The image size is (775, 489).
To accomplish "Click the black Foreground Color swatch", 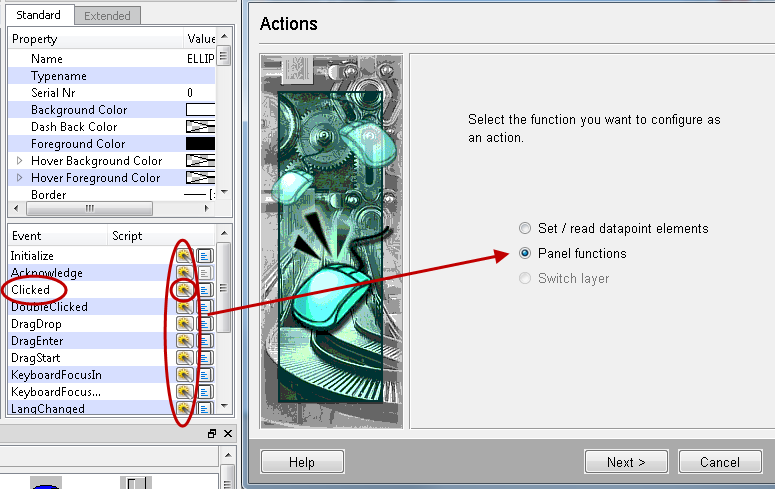I will (201, 144).
